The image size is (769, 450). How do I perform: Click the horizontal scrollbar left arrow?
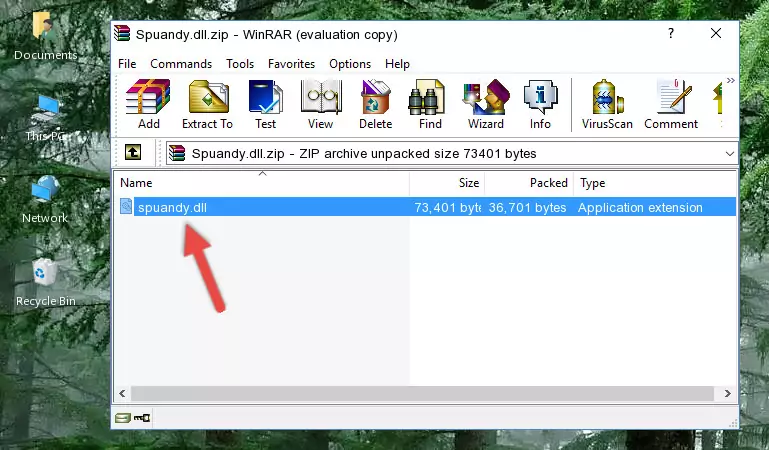click(x=122, y=393)
